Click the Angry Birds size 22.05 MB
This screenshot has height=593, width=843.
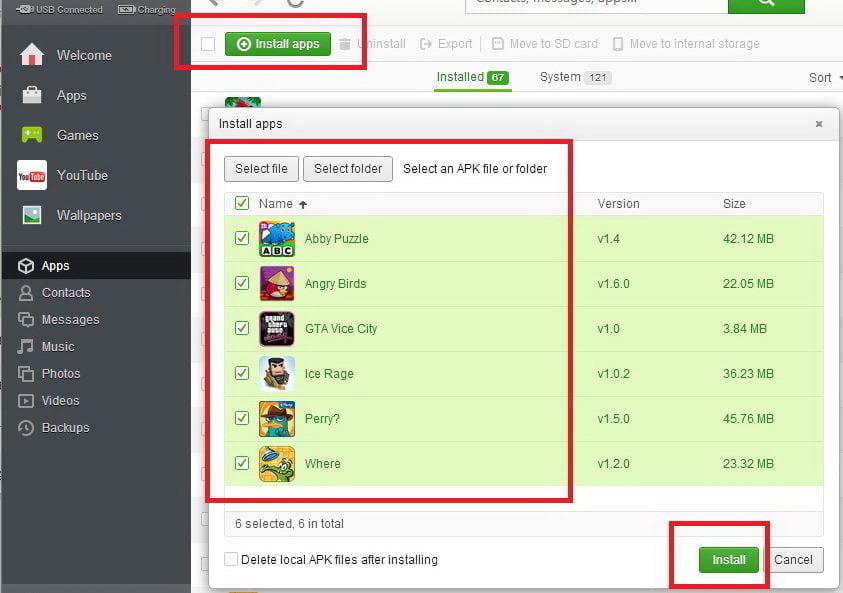click(748, 284)
